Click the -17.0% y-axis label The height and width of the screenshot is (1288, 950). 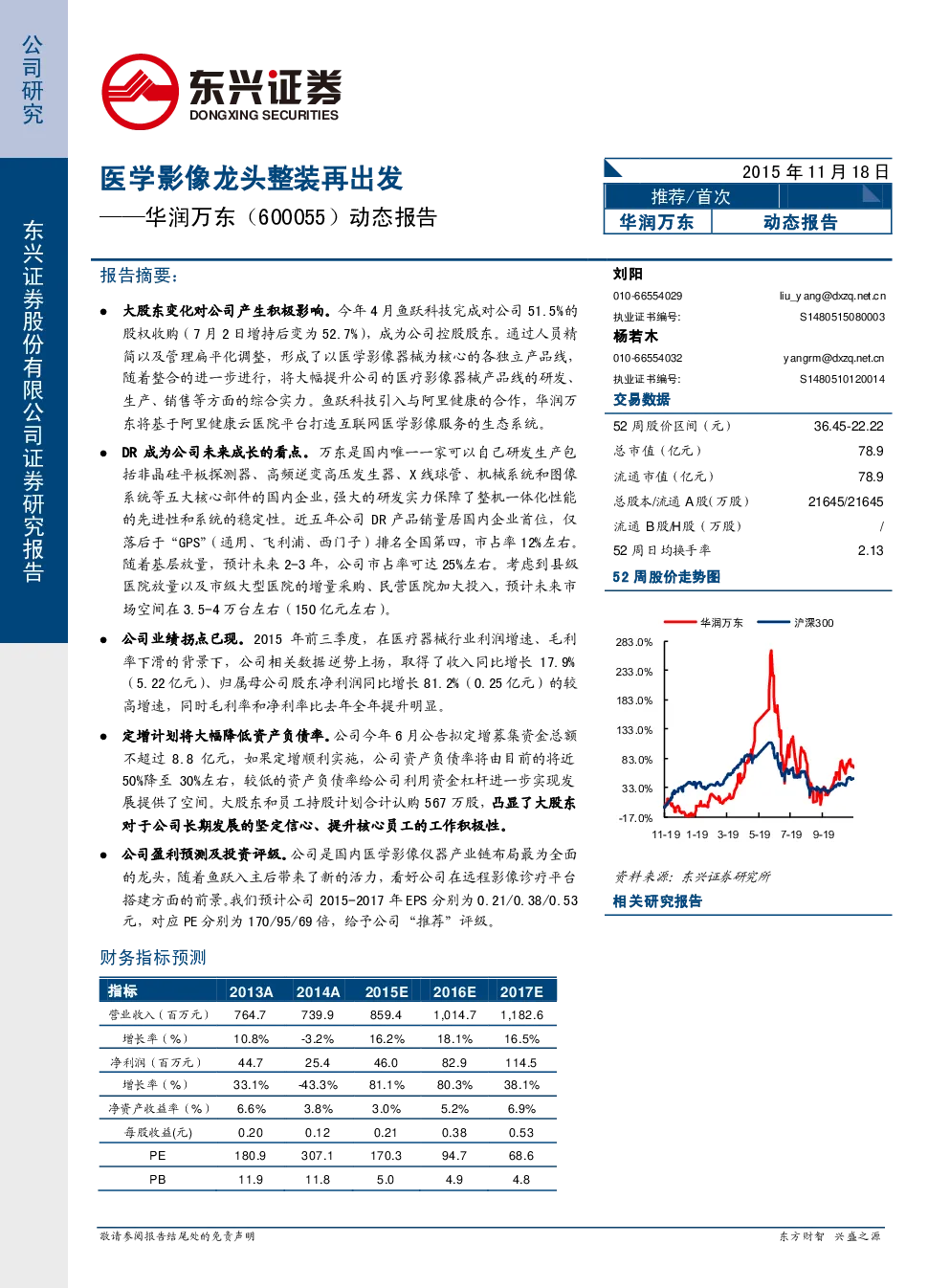tap(634, 818)
